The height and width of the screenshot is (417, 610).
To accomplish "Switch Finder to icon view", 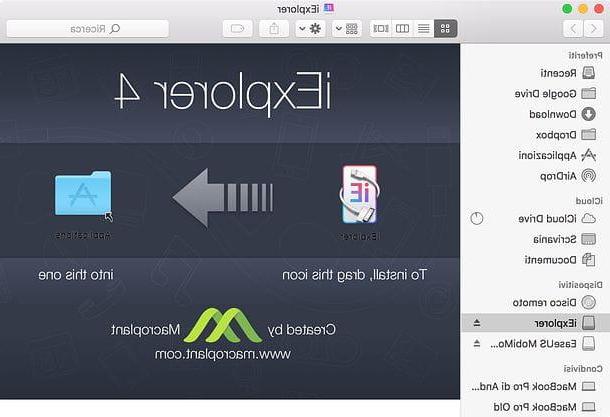I will click(445, 28).
